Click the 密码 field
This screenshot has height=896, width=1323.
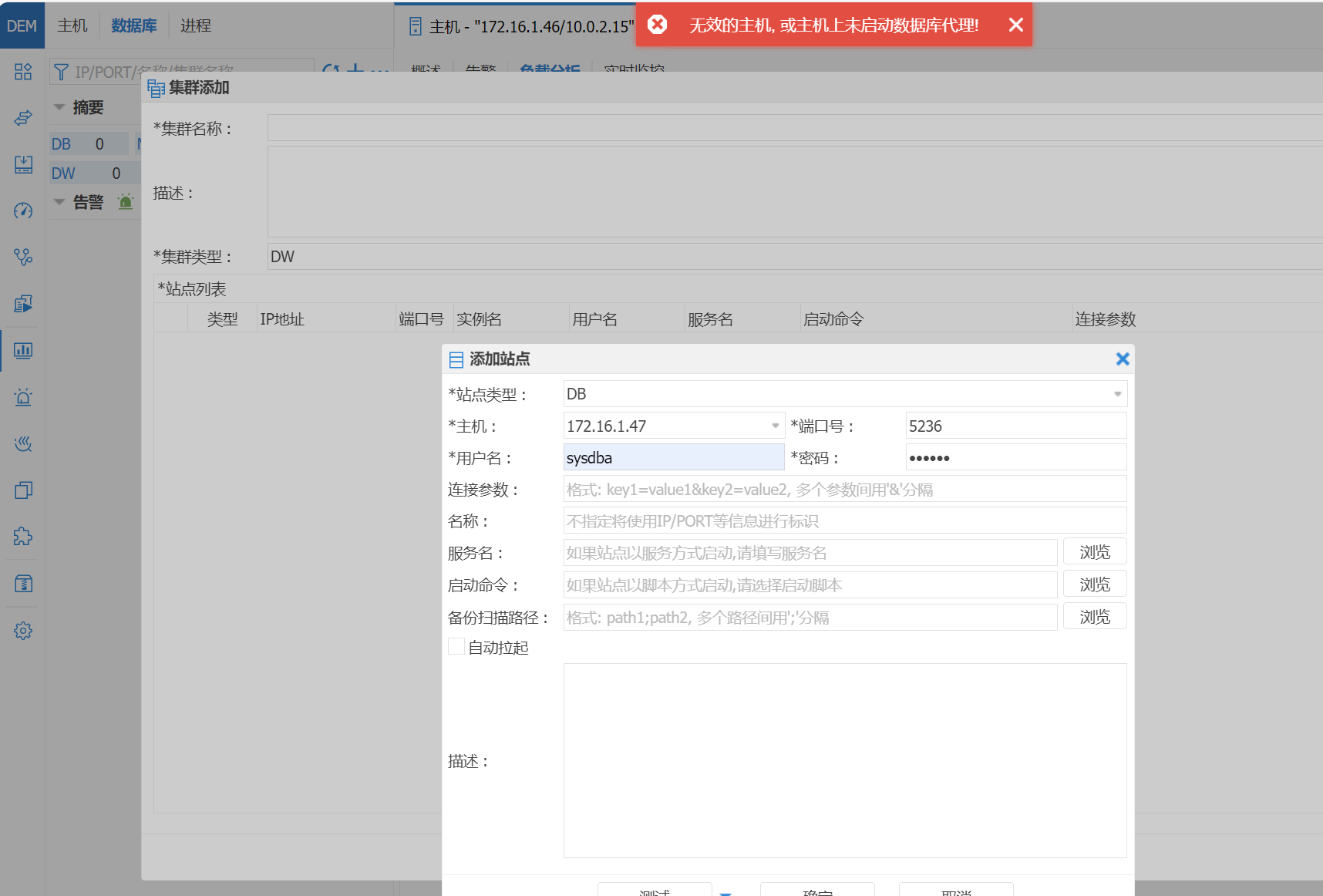click(x=1016, y=457)
